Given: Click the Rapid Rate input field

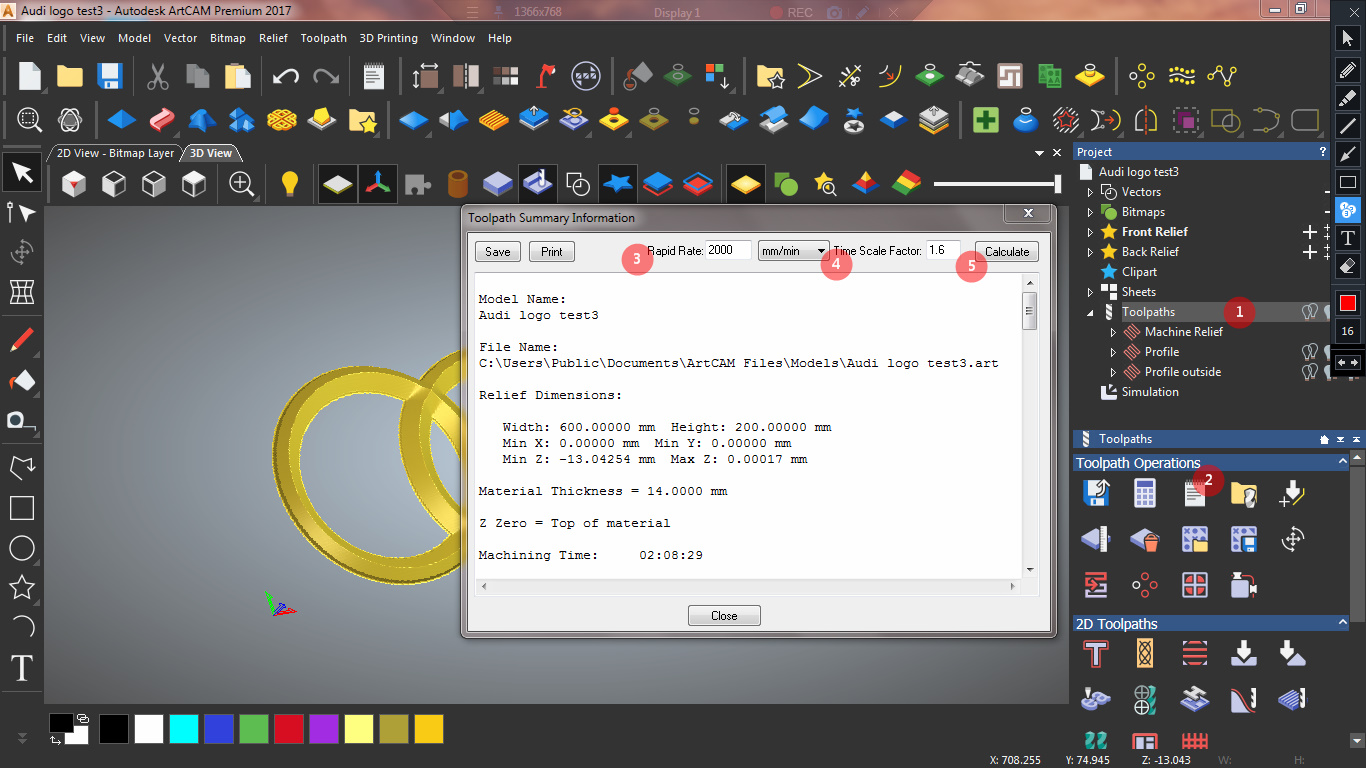Looking at the screenshot, I should click(x=729, y=250).
